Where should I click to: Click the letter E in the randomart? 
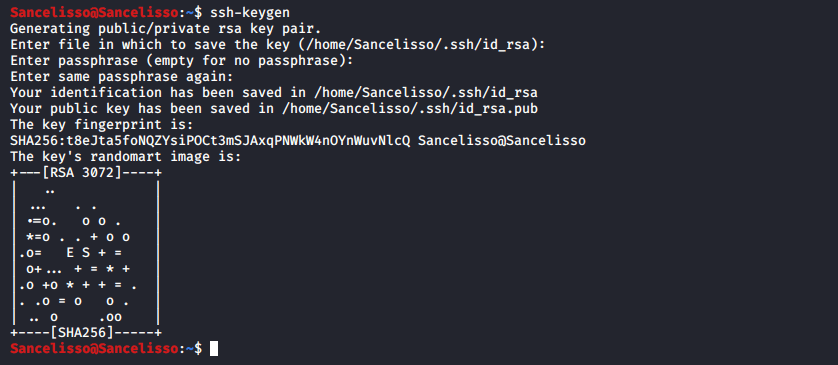pyautogui.click(x=70, y=253)
